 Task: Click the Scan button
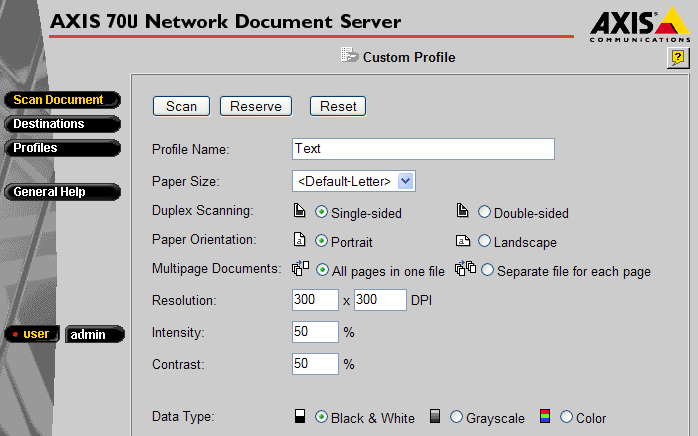pos(181,106)
